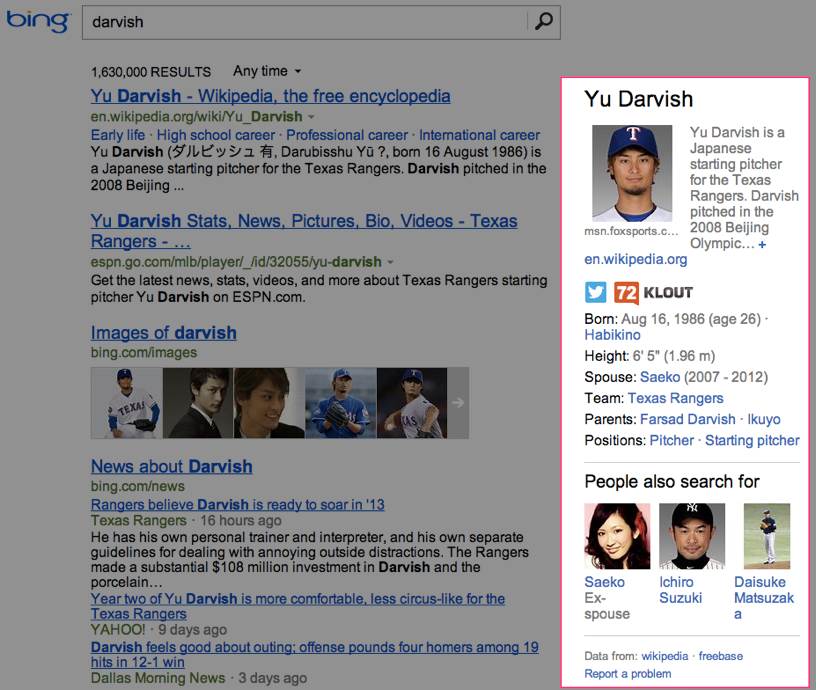This screenshot has width=816, height=690.
Task: Open fifth thumbnail pitcher throwing ball
Action: click(x=412, y=403)
